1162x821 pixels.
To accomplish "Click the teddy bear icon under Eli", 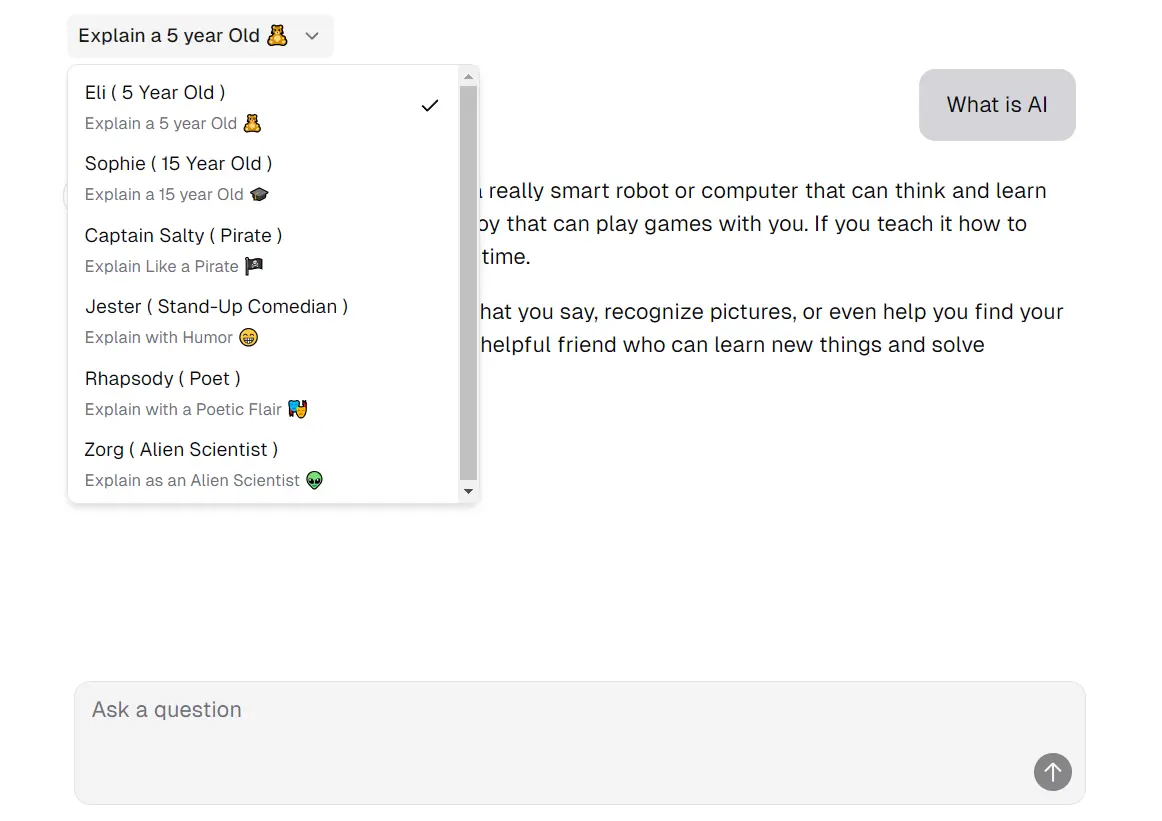I will coord(252,123).
